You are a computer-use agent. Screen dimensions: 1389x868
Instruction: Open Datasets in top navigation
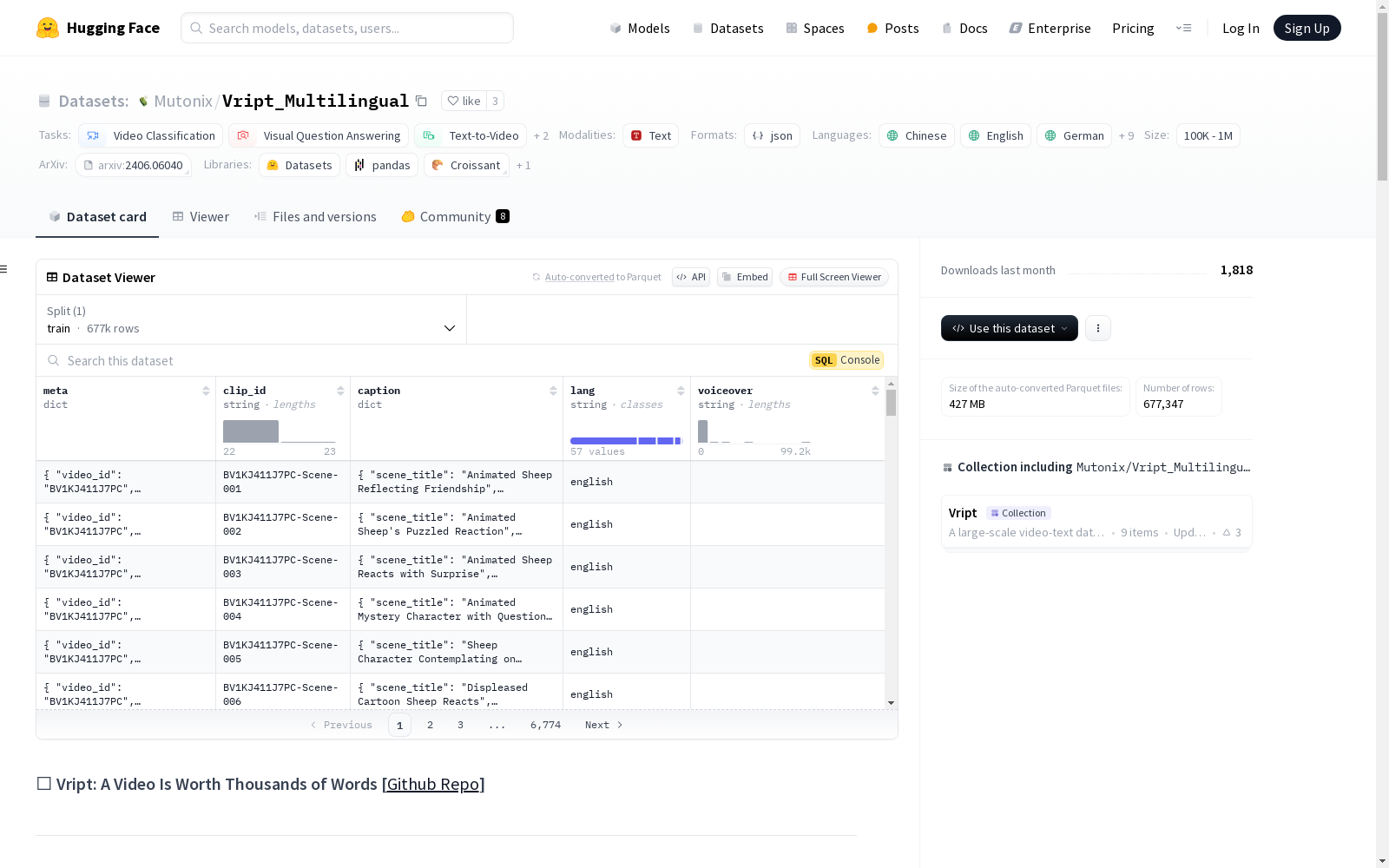point(727,28)
